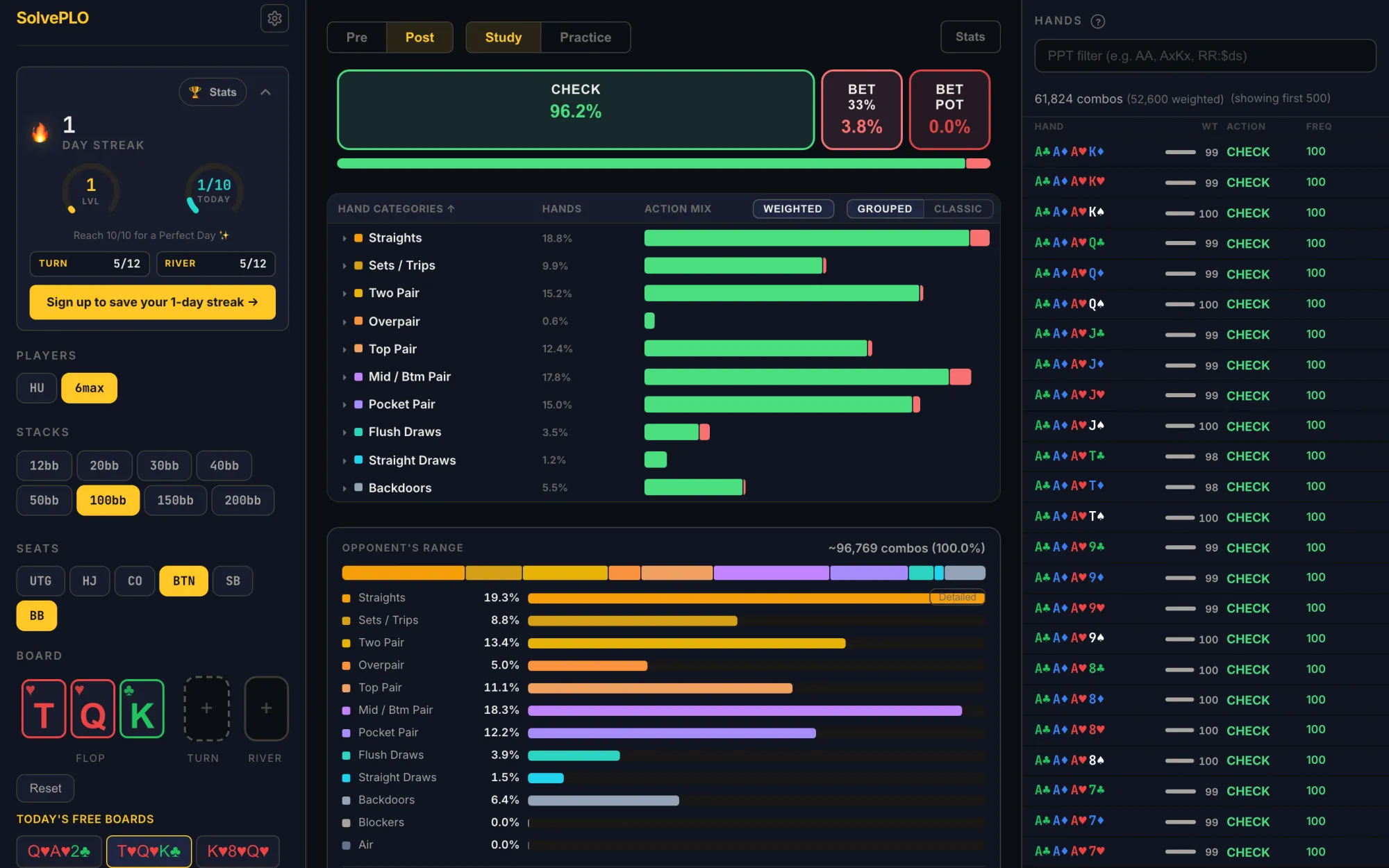Click the flame day streak icon

tap(40, 132)
